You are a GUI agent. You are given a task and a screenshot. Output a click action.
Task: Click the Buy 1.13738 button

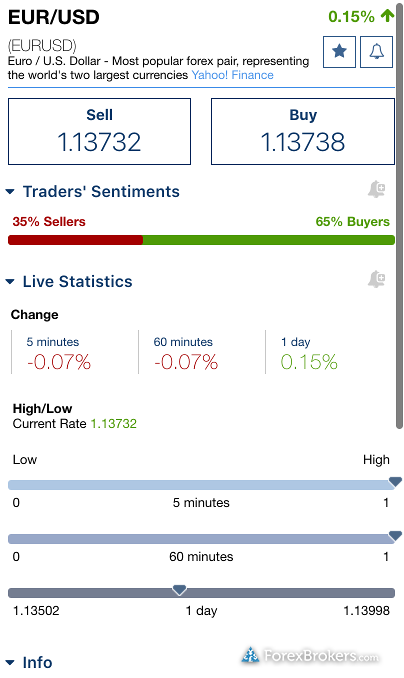pyautogui.click(x=303, y=131)
